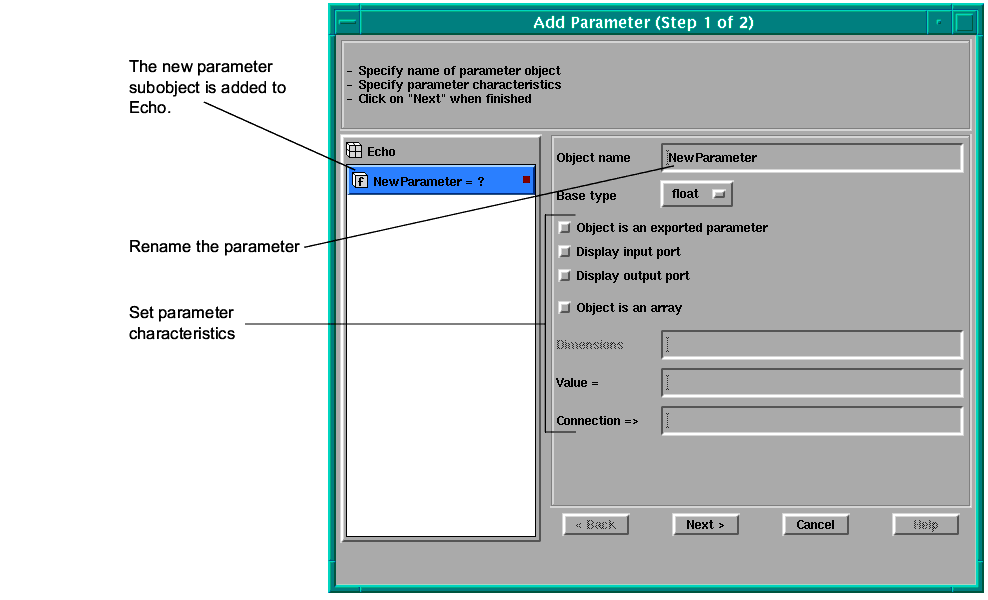Focus the 'Value =' input field
This screenshot has width=988, height=600.
coord(811,383)
